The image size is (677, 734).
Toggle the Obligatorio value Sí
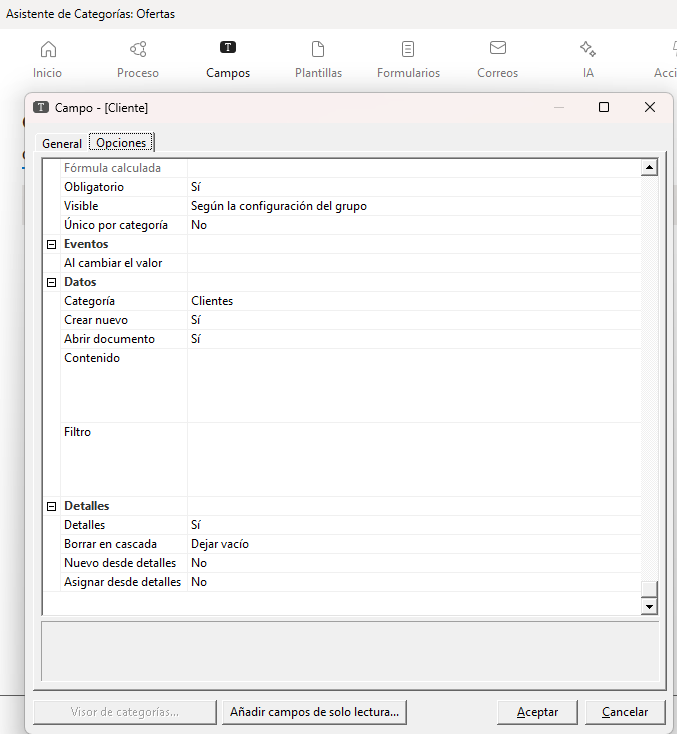tap(196, 187)
